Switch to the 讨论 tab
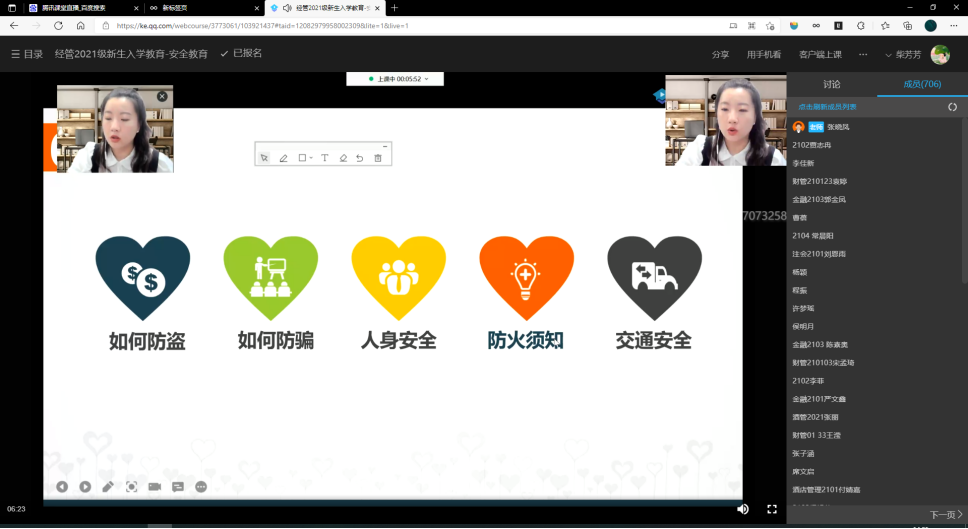 coord(832,84)
